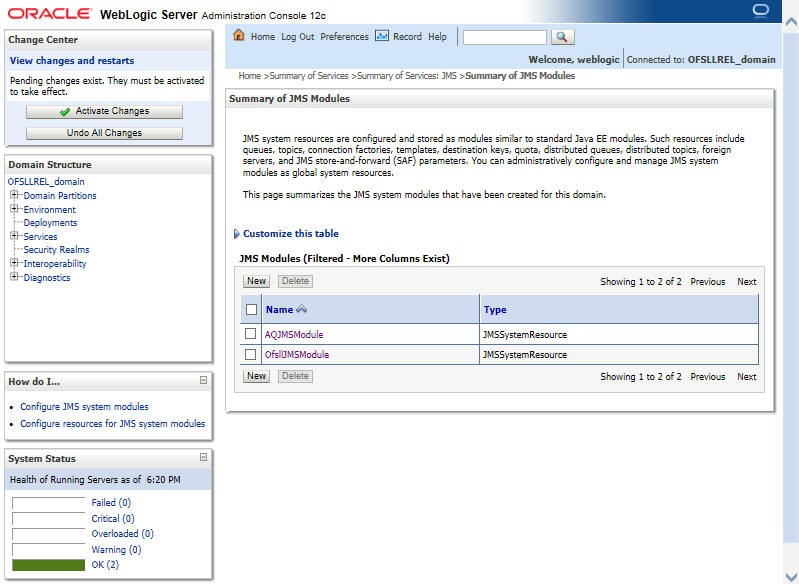This screenshot has height=584, width=799.
Task: Click Summary of Services breadcrumb
Action: tap(309, 76)
